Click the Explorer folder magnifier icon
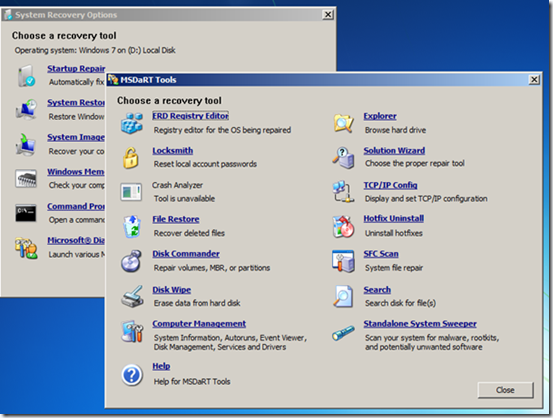The image size is (553, 418). click(x=344, y=123)
